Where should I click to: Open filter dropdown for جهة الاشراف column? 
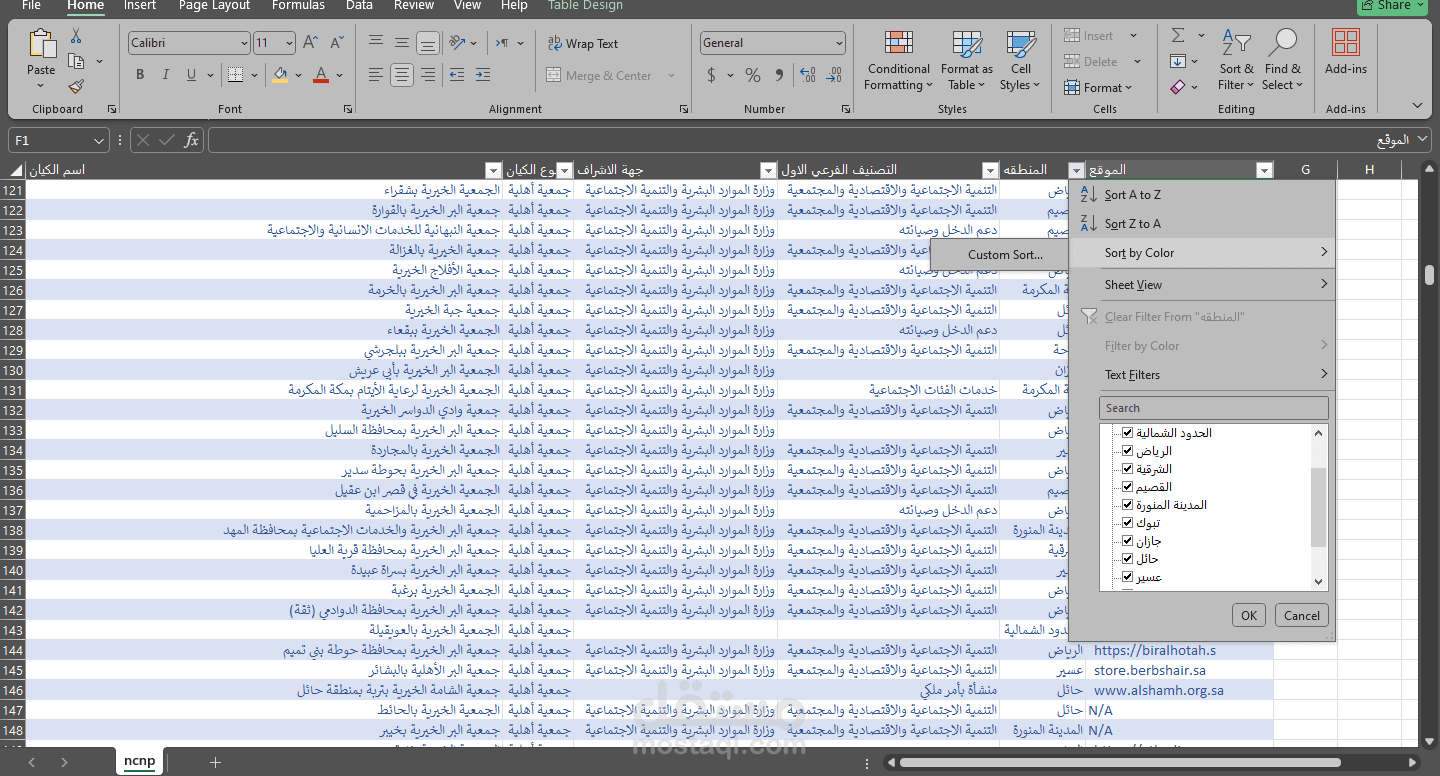coord(768,170)
